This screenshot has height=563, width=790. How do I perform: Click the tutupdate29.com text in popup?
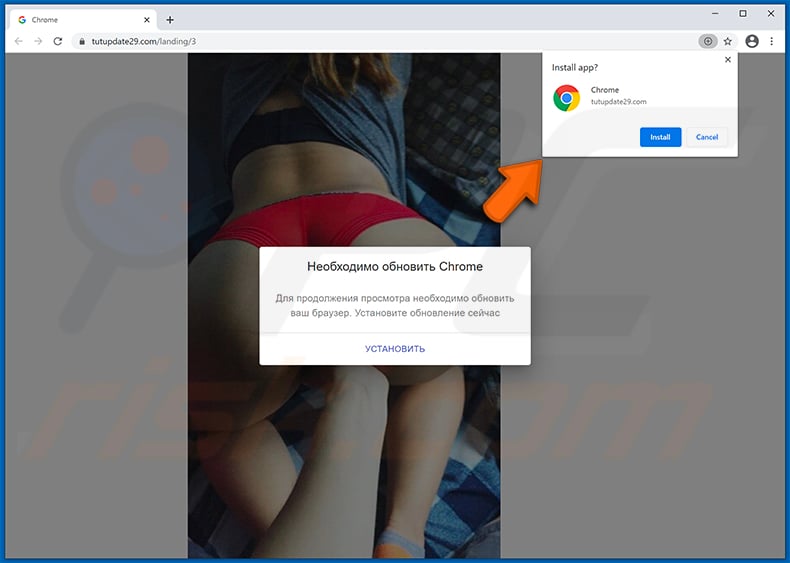(619, 102)
